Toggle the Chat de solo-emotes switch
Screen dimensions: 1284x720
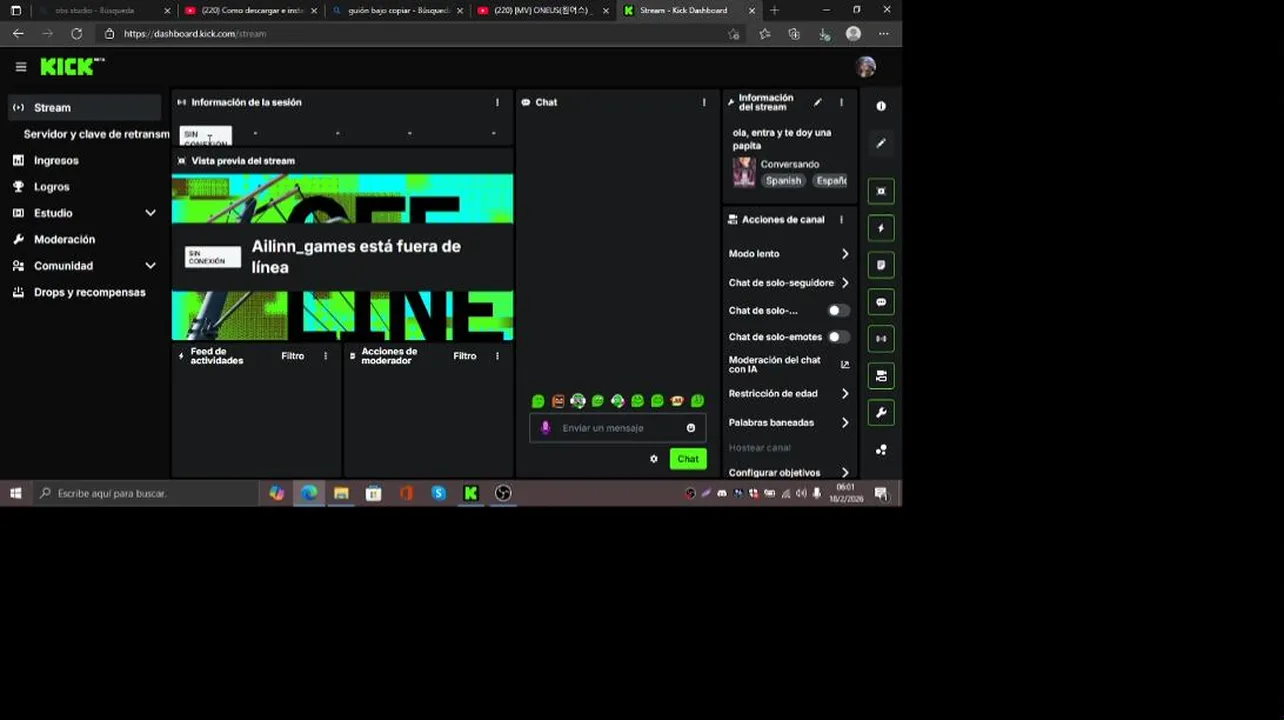[x=838, y=337]
